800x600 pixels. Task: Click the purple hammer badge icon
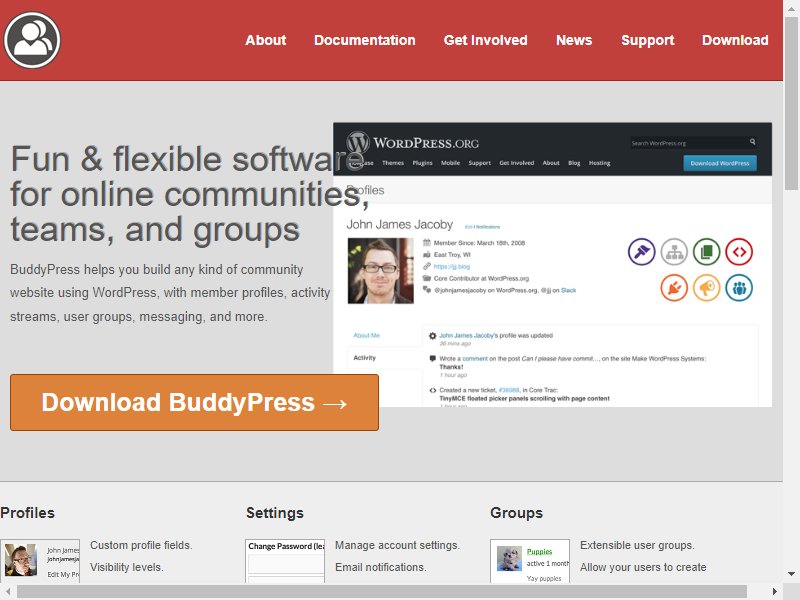(641, 252)
